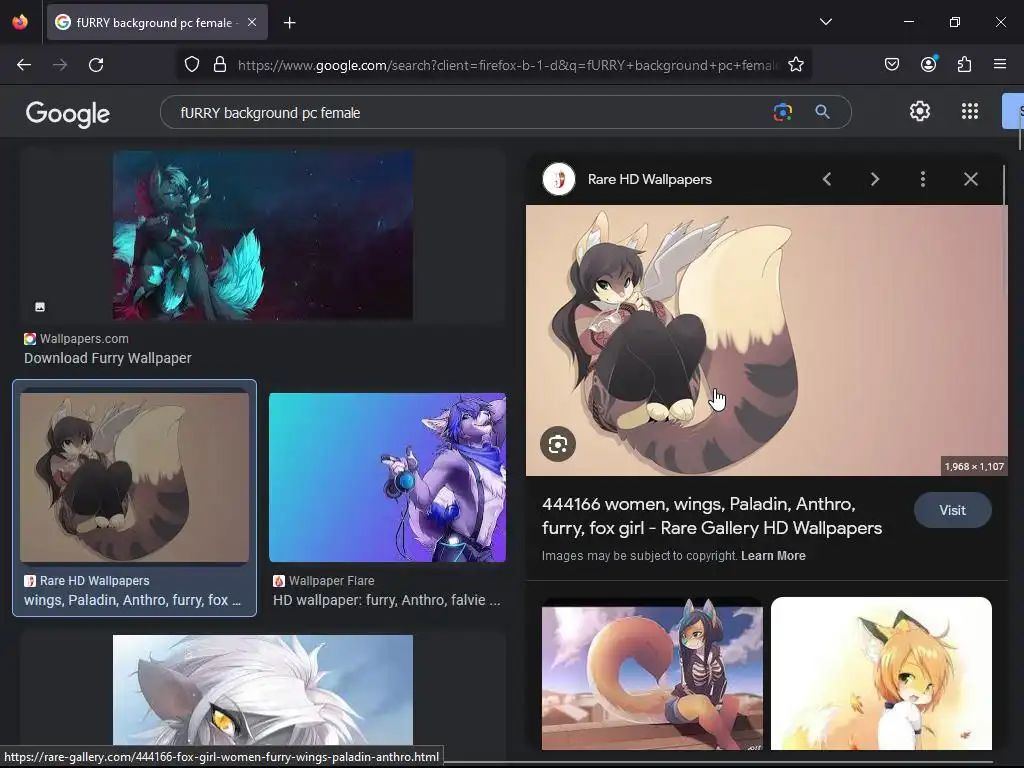Open the Extensions puzzle icon
The image size is (1024, 768).
click(x=965, y=64)
